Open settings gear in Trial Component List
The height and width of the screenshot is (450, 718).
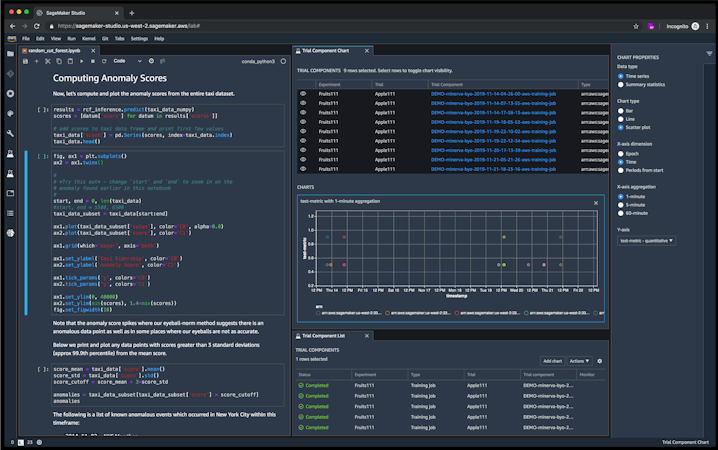tap(600, 361)
